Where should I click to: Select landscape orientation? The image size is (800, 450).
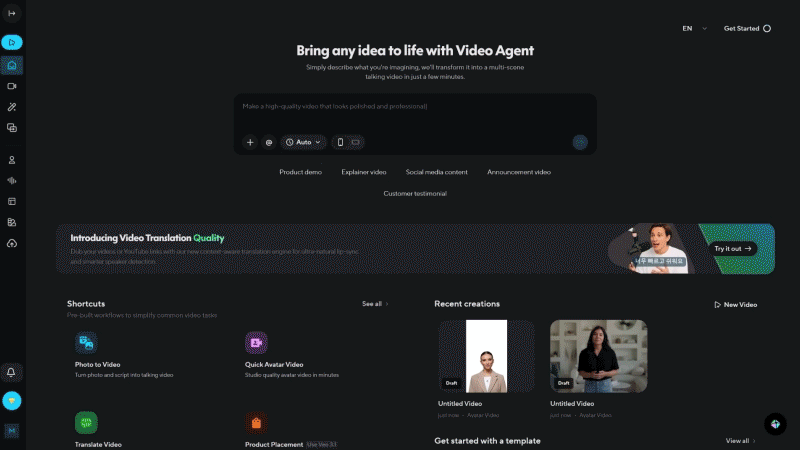pos(356,142)
